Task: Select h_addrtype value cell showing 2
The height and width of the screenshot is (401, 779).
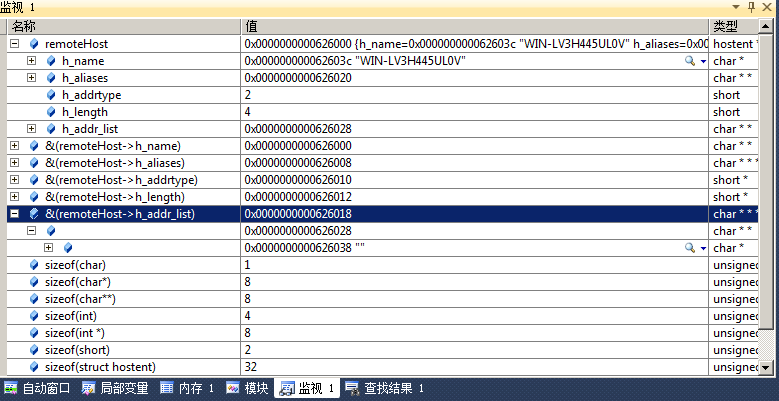Action: coord(474,95)
